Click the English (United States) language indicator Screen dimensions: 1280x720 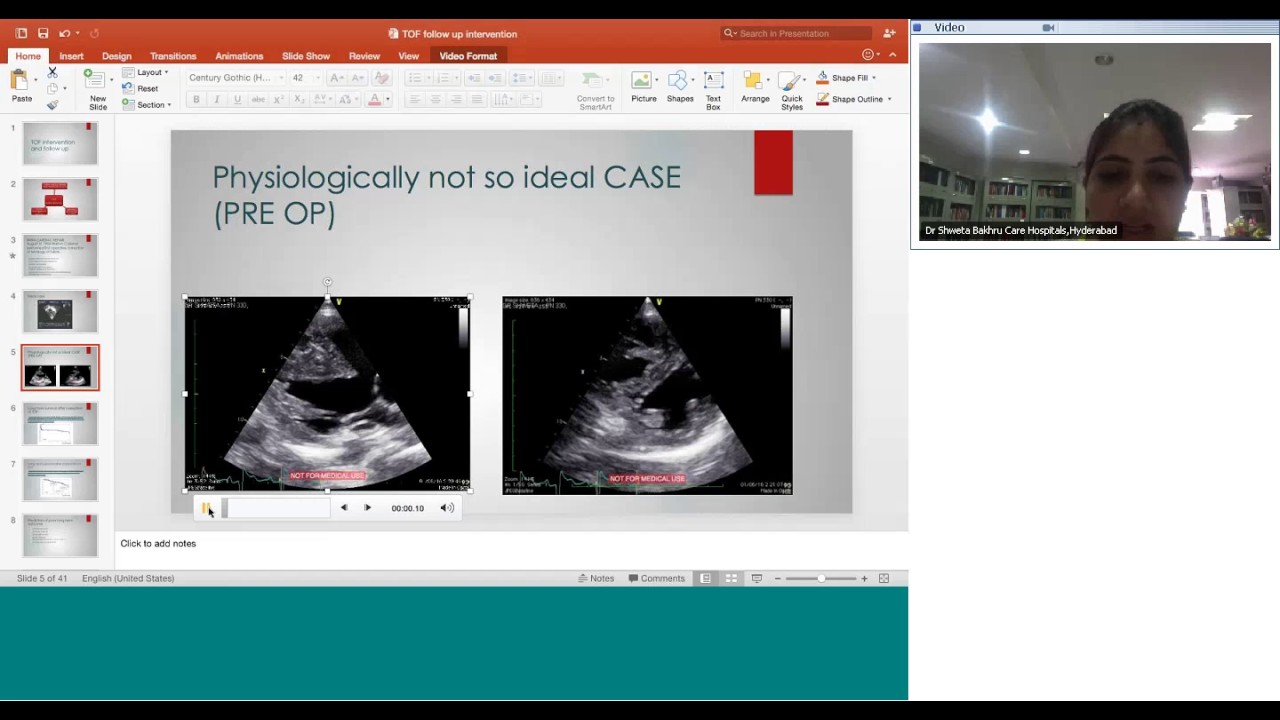(x=128, y=578)
